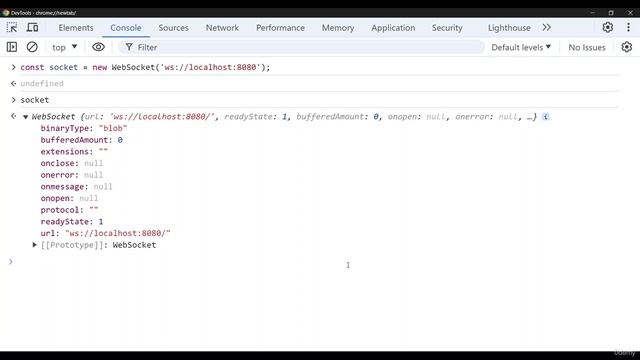640x360 pixels.
Task: Click the info badge after WebSocket summary
Action: point(545,117)
